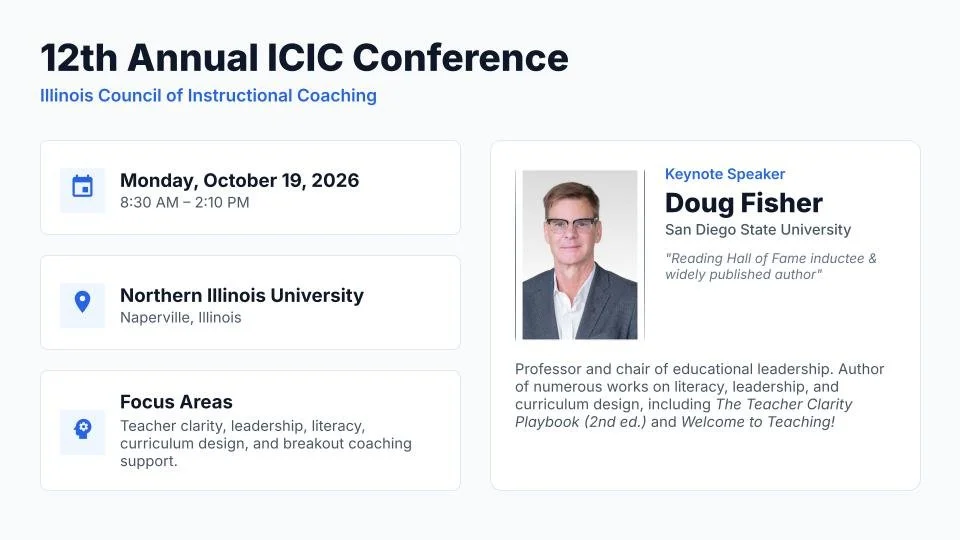Click the calendar icon beside the date
This screenshot has width=960, height=540.
(83, 187)
